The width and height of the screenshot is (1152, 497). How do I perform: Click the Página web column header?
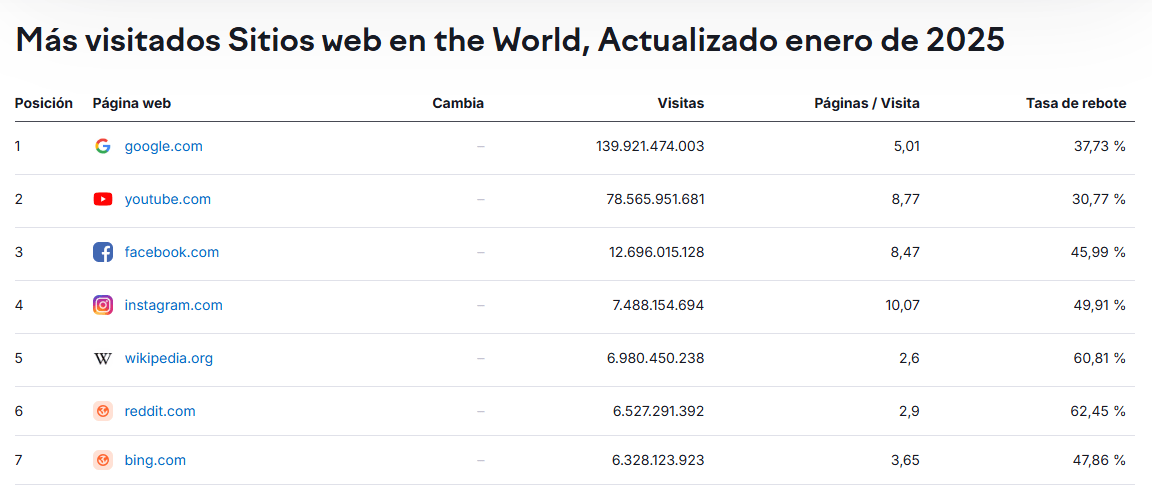pos(132,103)
